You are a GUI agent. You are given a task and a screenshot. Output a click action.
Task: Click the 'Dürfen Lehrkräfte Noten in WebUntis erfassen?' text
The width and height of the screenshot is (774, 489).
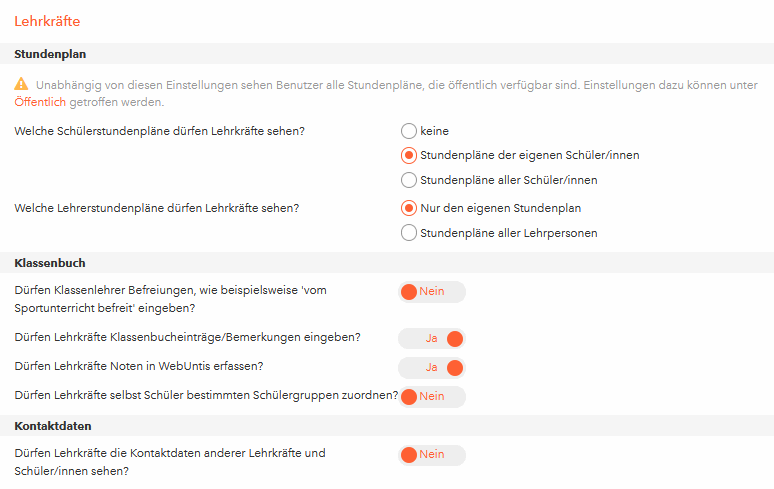coord(139,366)
